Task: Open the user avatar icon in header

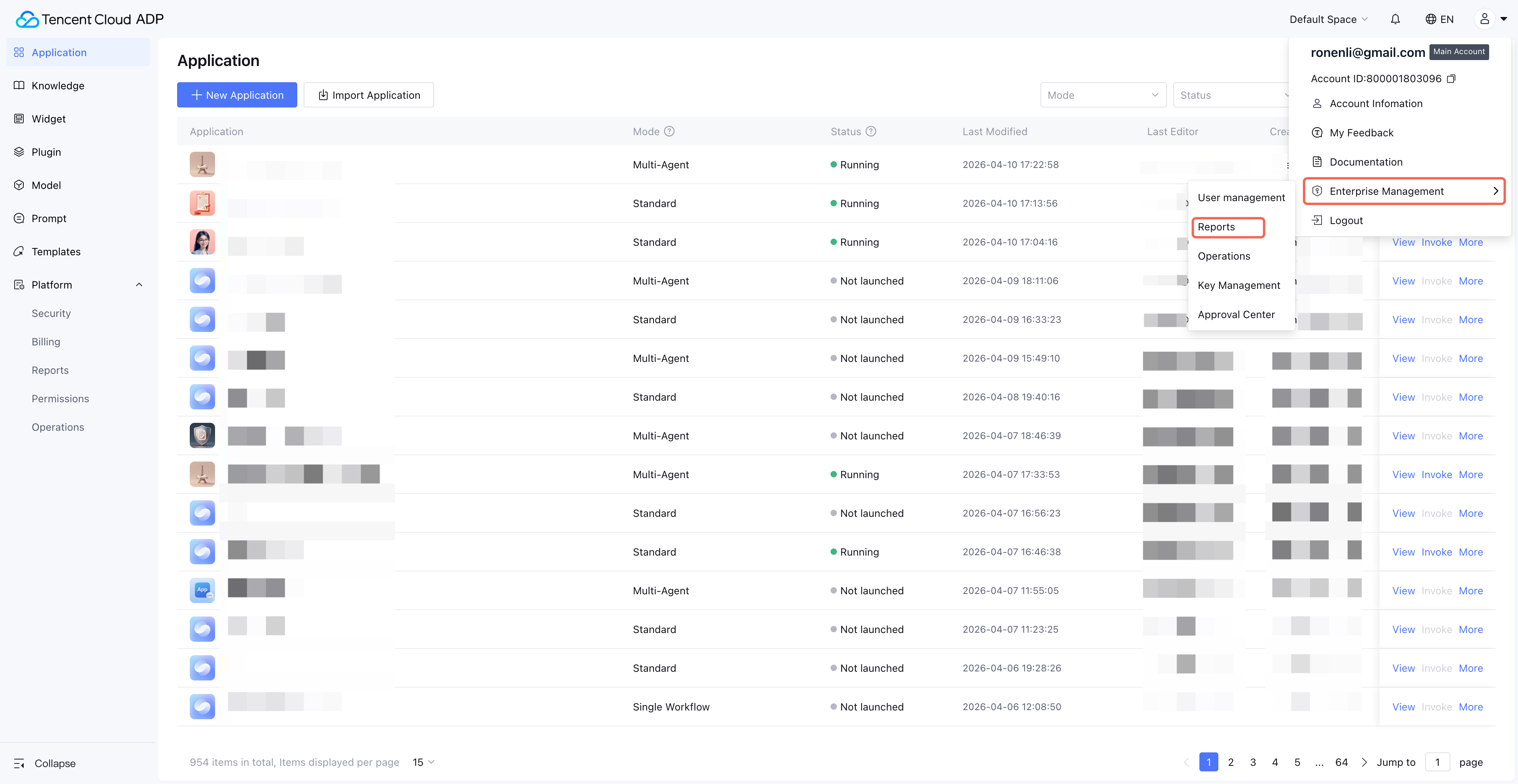Action: click(1484, 19)
